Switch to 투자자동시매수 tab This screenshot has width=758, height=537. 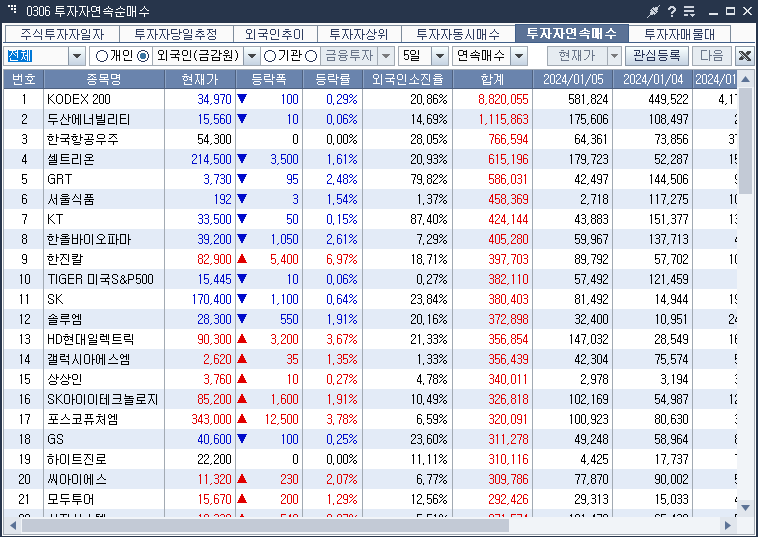coord(458,34)
